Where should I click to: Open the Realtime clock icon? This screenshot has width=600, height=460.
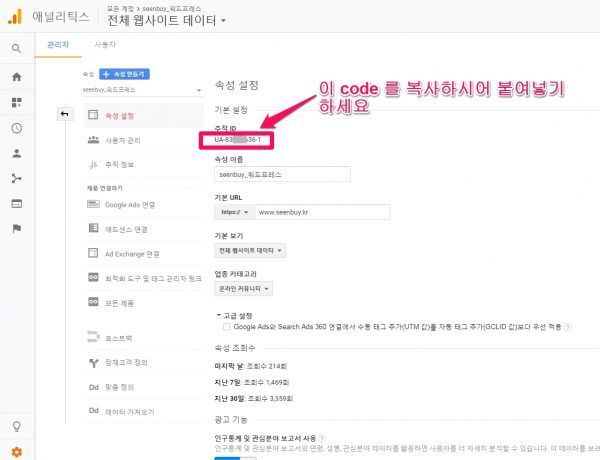16,128
